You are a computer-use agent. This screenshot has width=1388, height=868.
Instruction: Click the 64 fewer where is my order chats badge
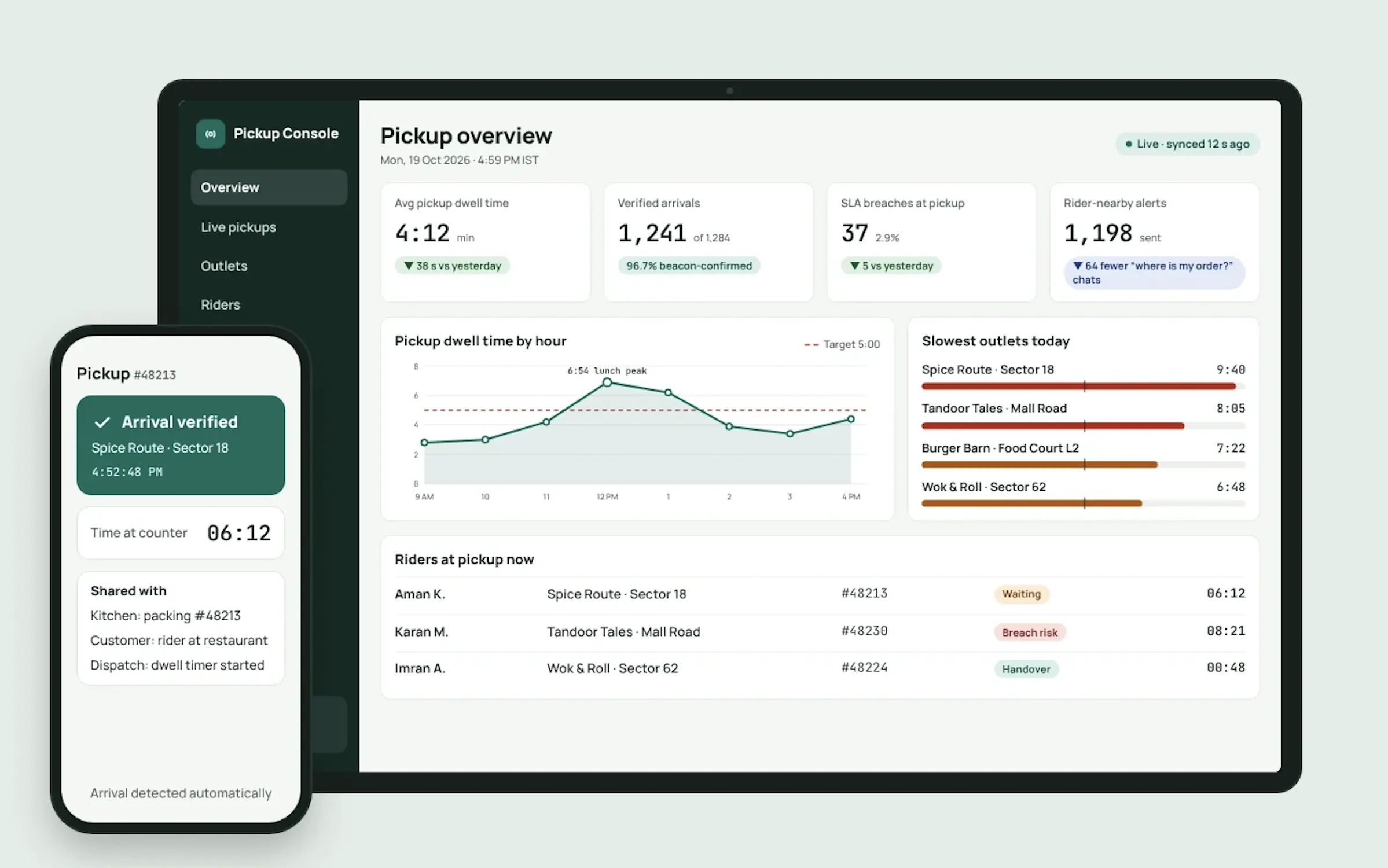(x=1154, y=273)
